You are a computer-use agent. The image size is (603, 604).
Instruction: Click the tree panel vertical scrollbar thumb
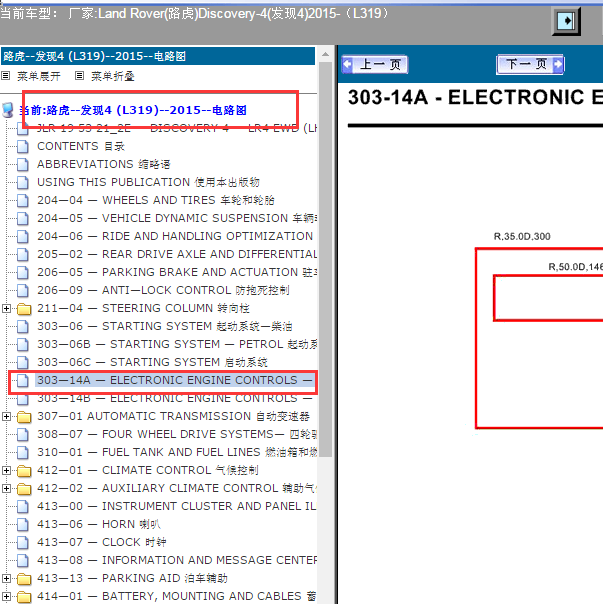coord(326,259)
